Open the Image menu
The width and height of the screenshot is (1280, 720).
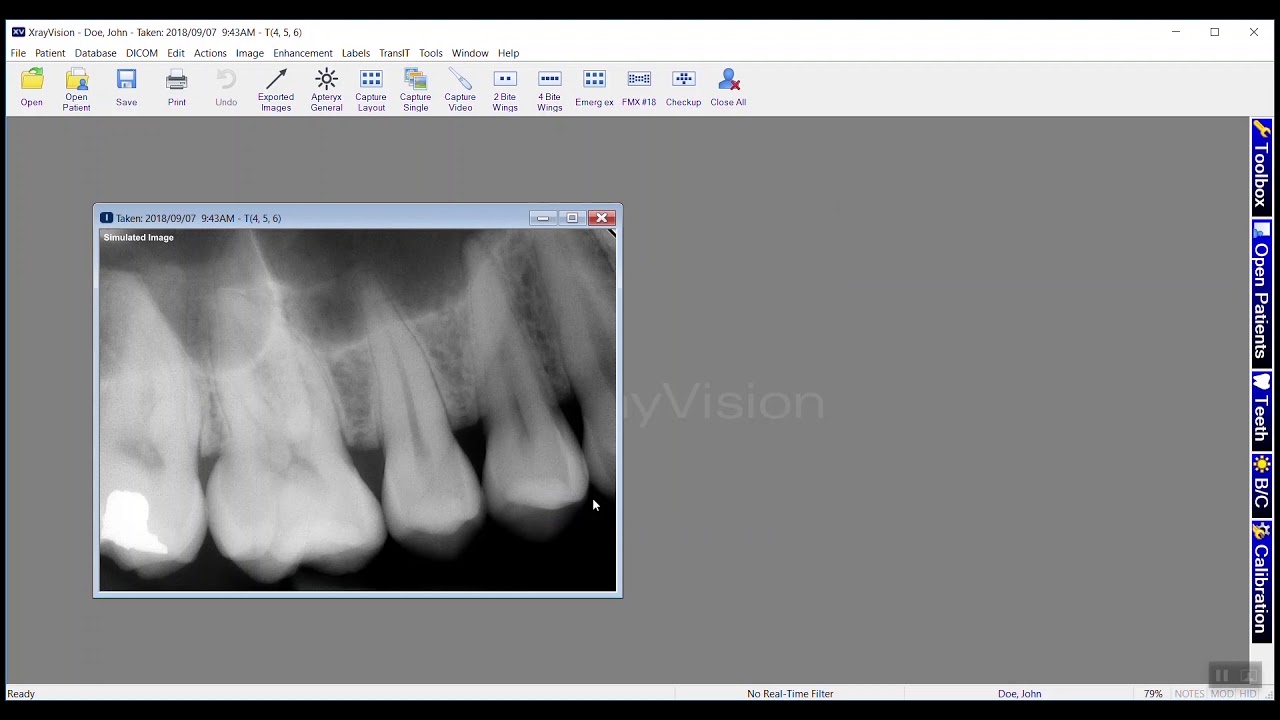point(250,53)
